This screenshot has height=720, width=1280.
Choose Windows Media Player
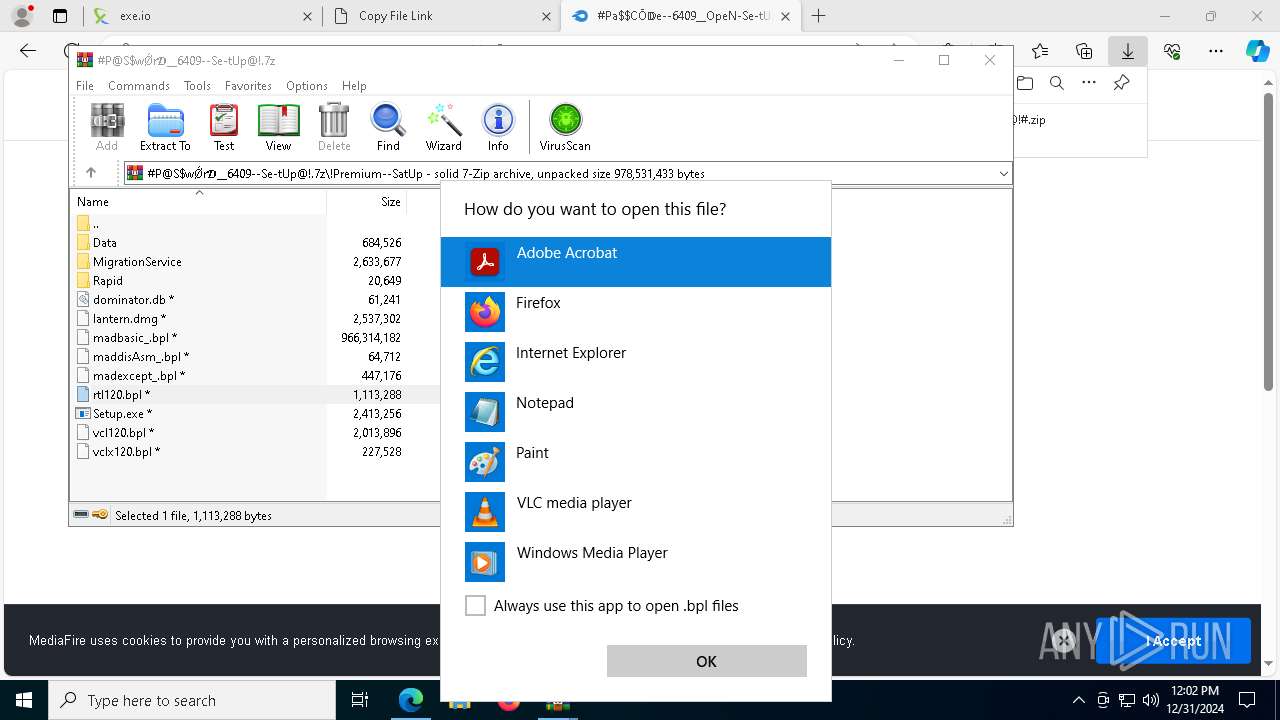[636, 562]
